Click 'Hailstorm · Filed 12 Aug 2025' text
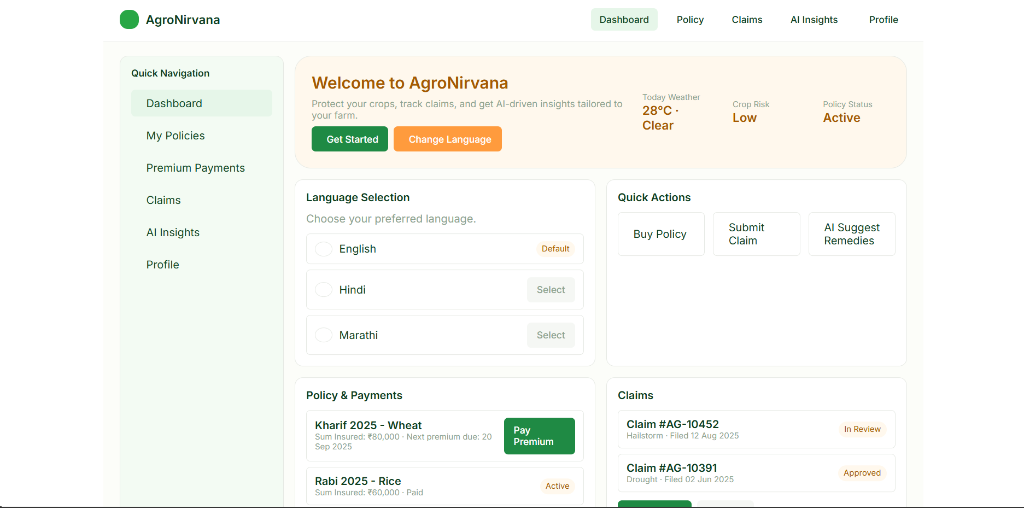 coord(682,436)
